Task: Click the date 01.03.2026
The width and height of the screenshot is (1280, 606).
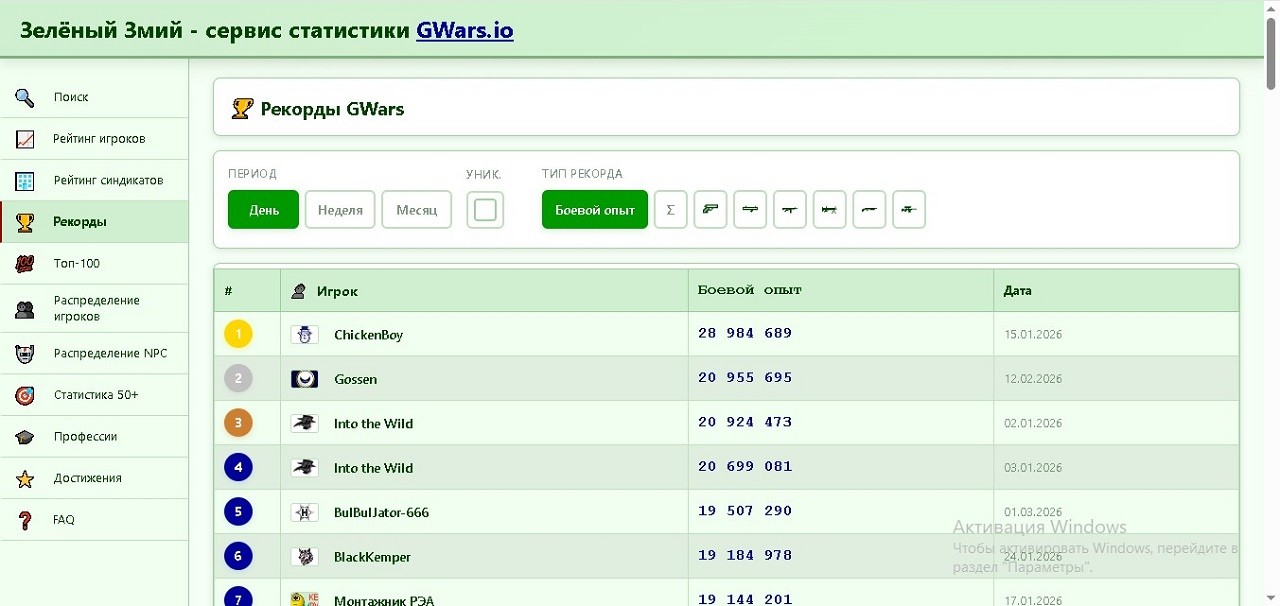Action: click(1033, 512)
